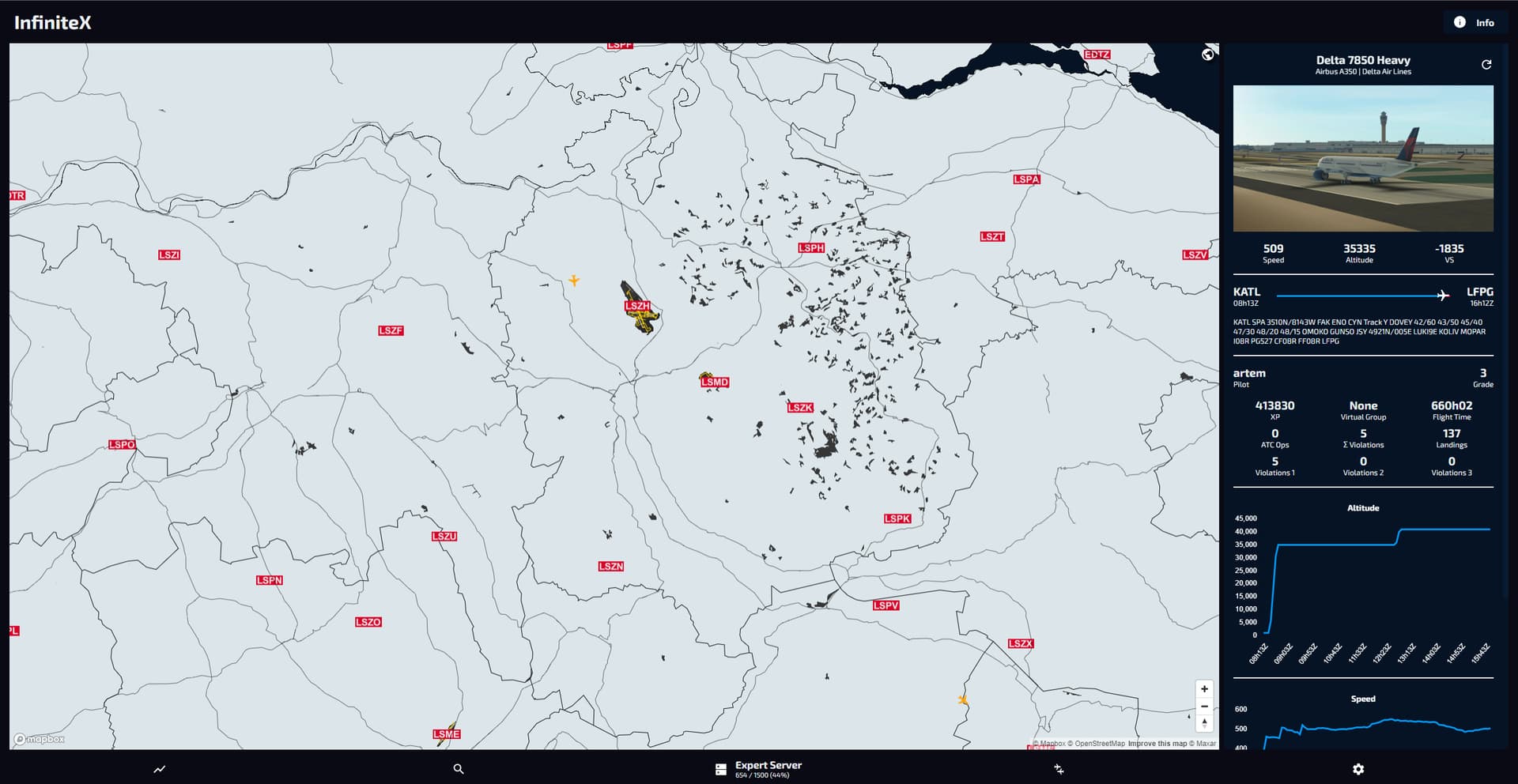Click the EDTZ airport label
Image resolution: width=1518 pixels, height=784 pixels.
[x=1097, y=55]
